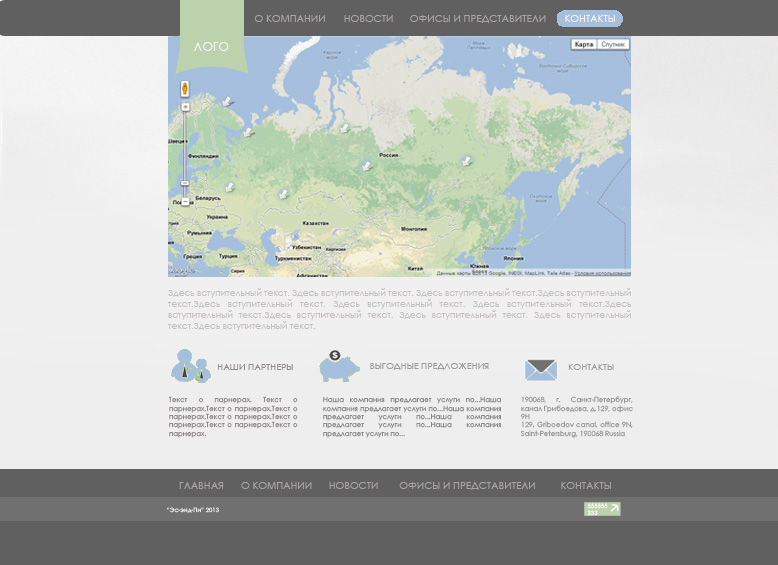The width and height of the screenshot is (778, 565).
Task: Zoom out with the map minus button
Action: (185, 201)
